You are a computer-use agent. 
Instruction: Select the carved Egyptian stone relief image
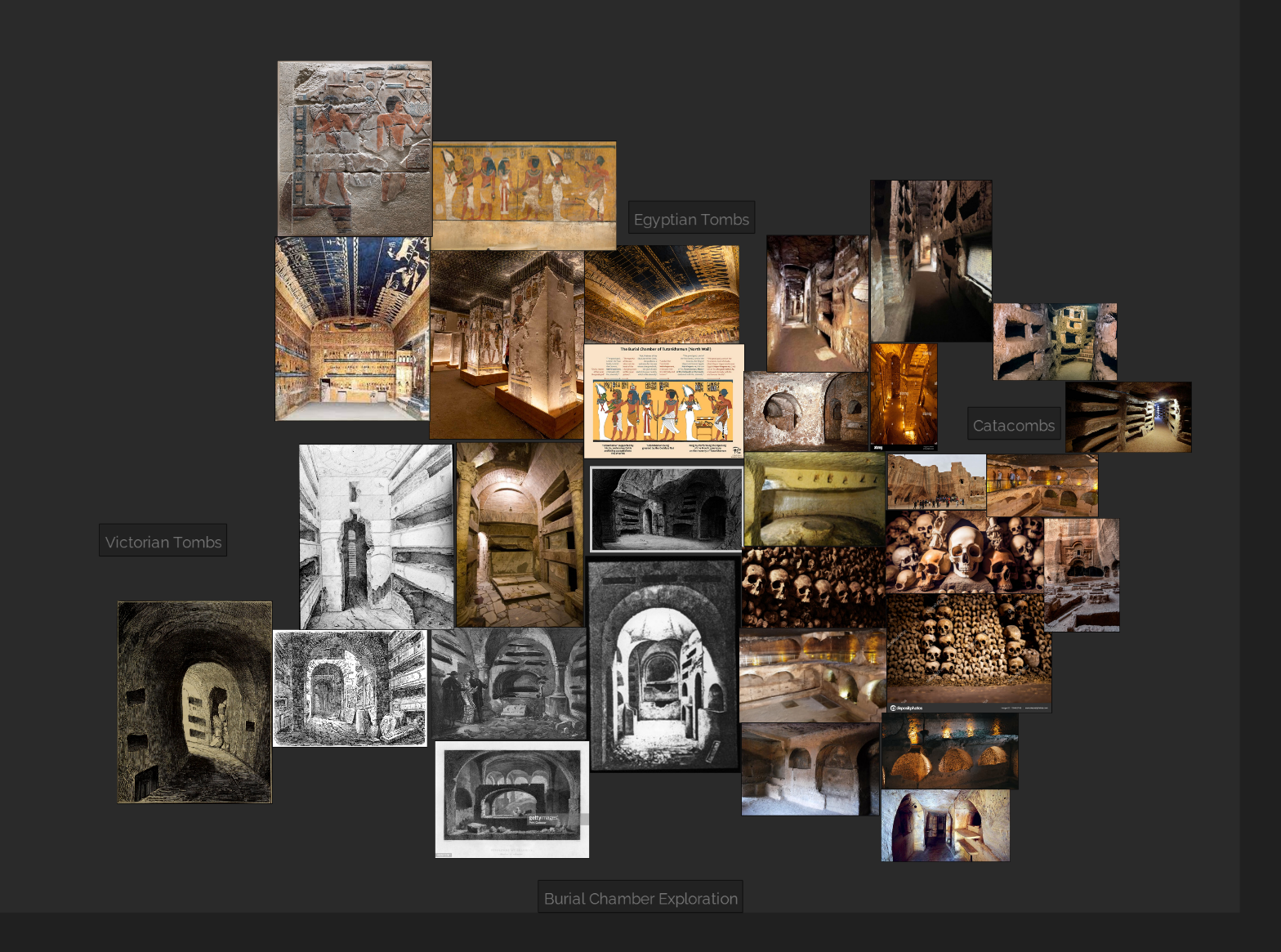coord(355,149)
